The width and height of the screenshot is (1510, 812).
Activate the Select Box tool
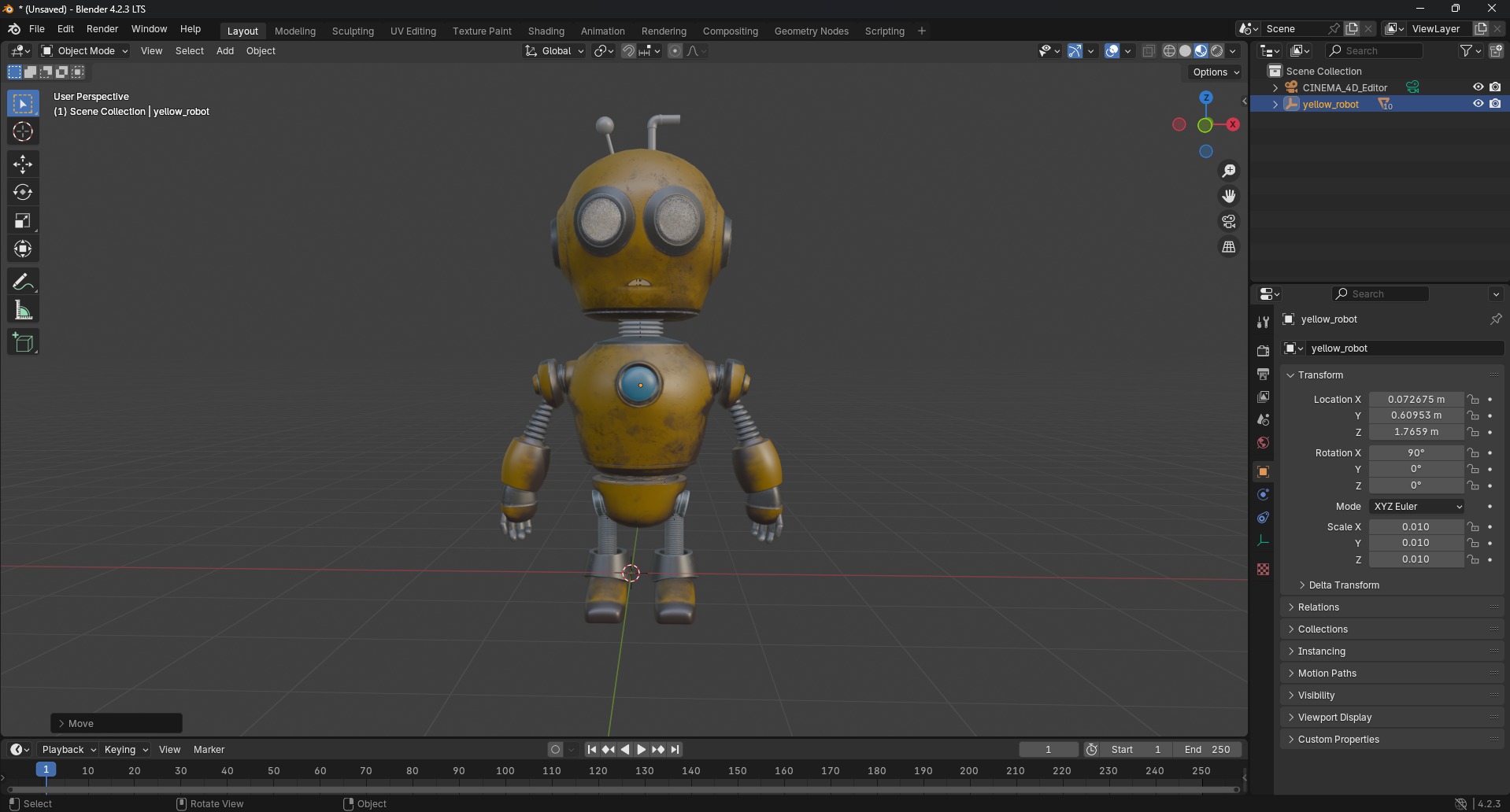point(23,103)
